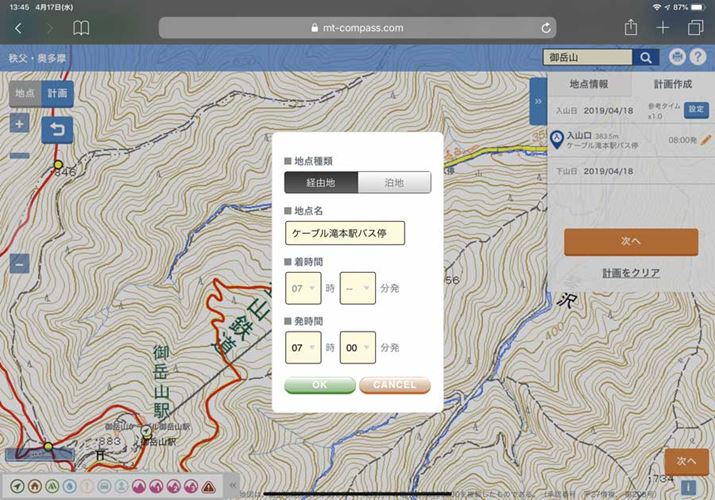Open departure minute dropdown showing 00
This screenshot has width=715, height=500.
pyautogui.click(x=357, y=347)
